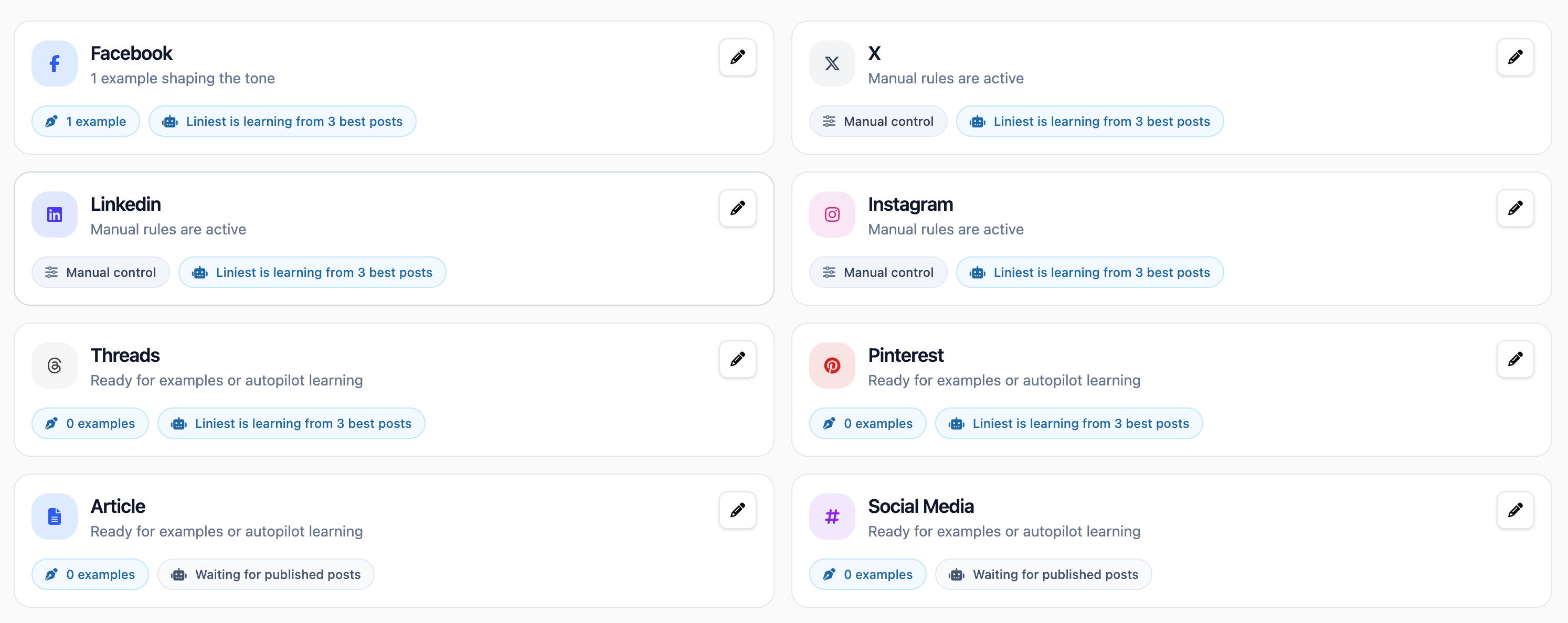
Task: Click Social Media's "0 examples" chip
Action: coord(867,574)
